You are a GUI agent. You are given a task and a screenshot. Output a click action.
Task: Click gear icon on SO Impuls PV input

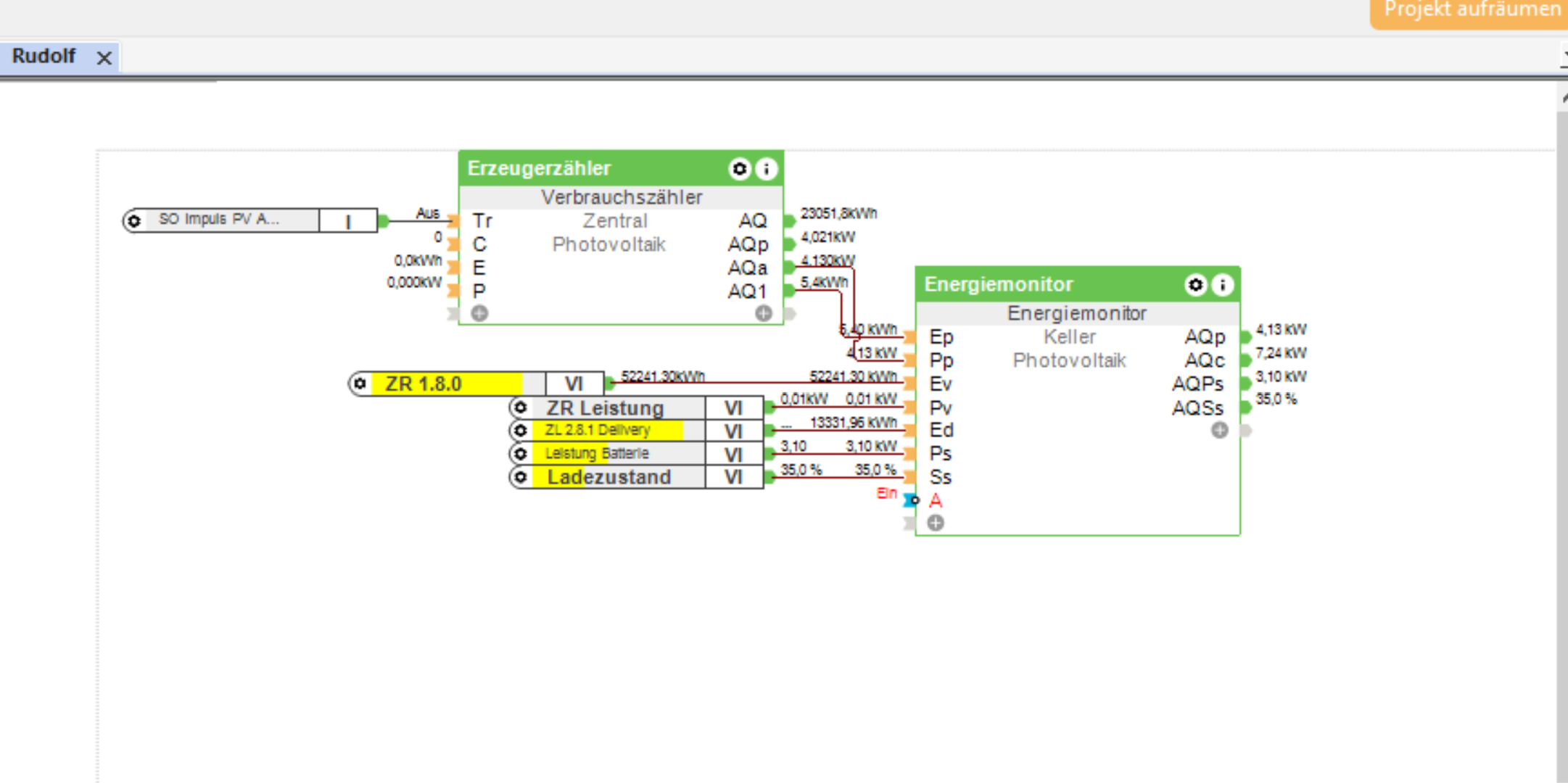pyautogui.click(x=134, y=220)
